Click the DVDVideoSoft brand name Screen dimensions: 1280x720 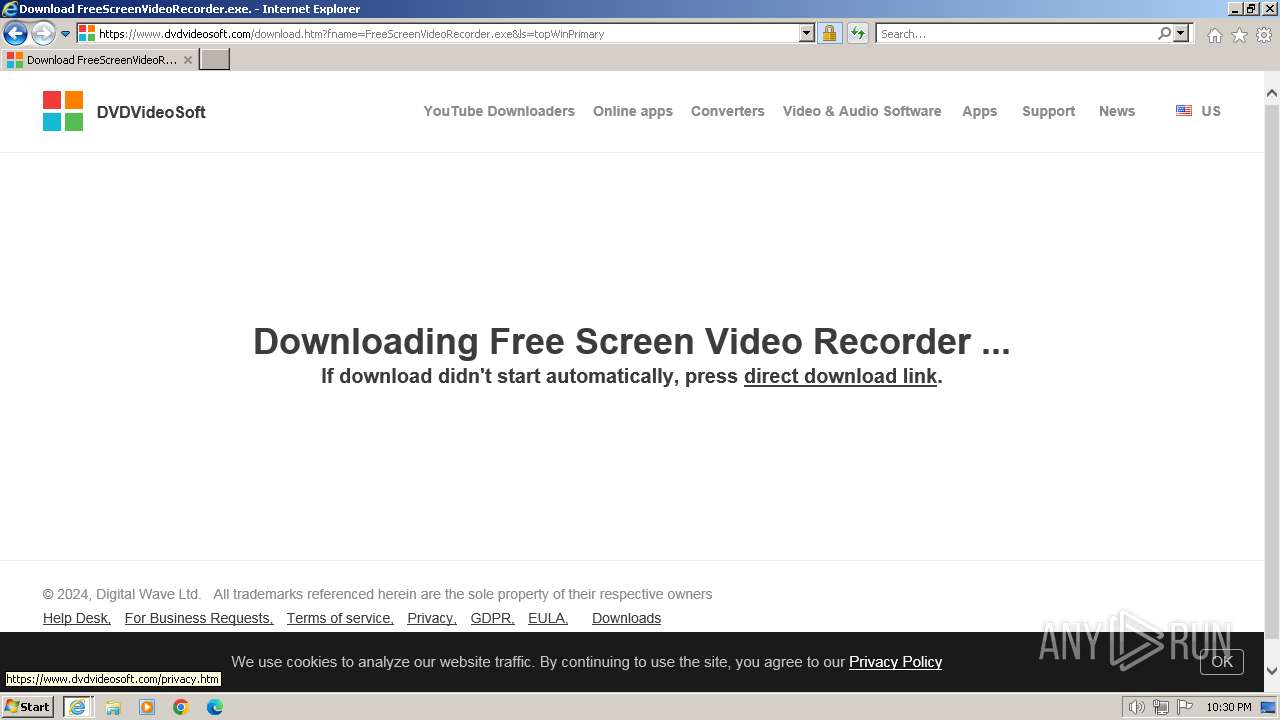151,112
